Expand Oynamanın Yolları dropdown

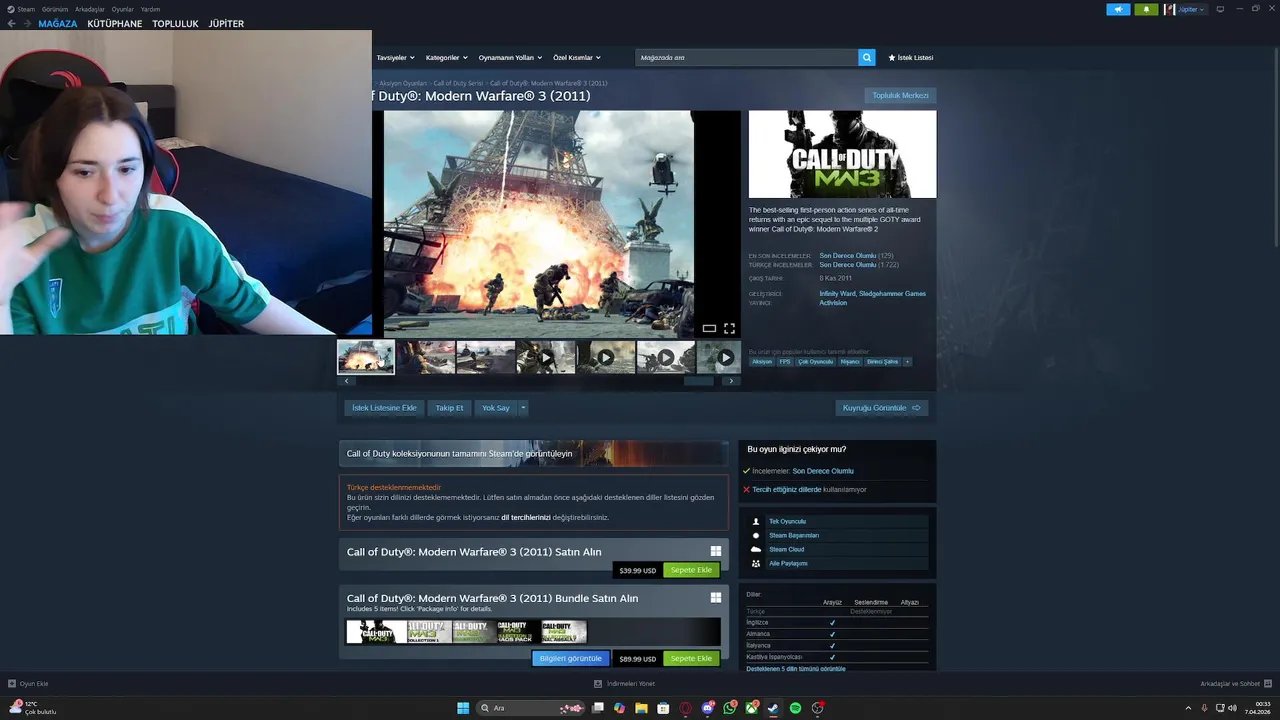[510, 58]
